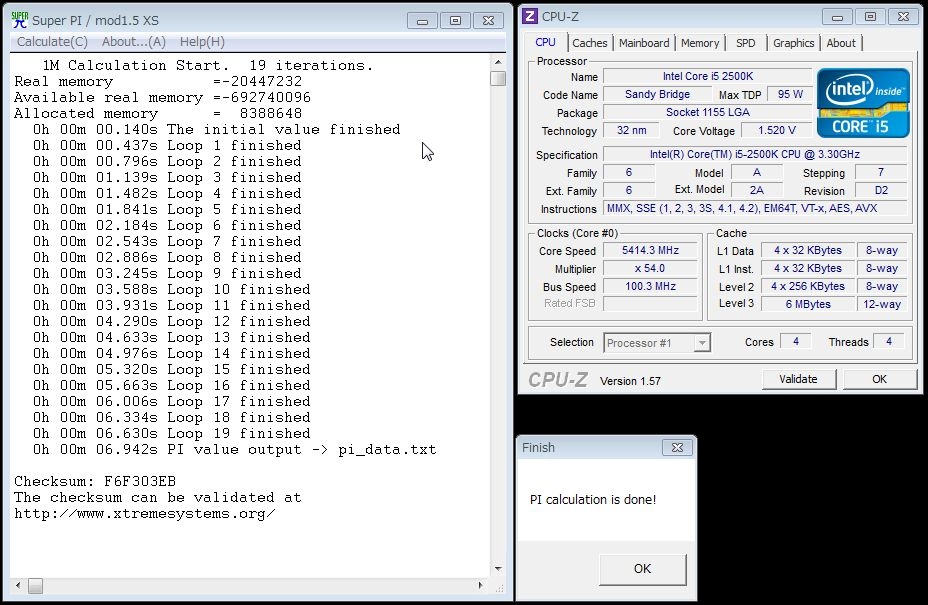Click OK in the Finish dialog
Image resolution: width=928 pixels, height=605 pixels.
pos(642,569)
